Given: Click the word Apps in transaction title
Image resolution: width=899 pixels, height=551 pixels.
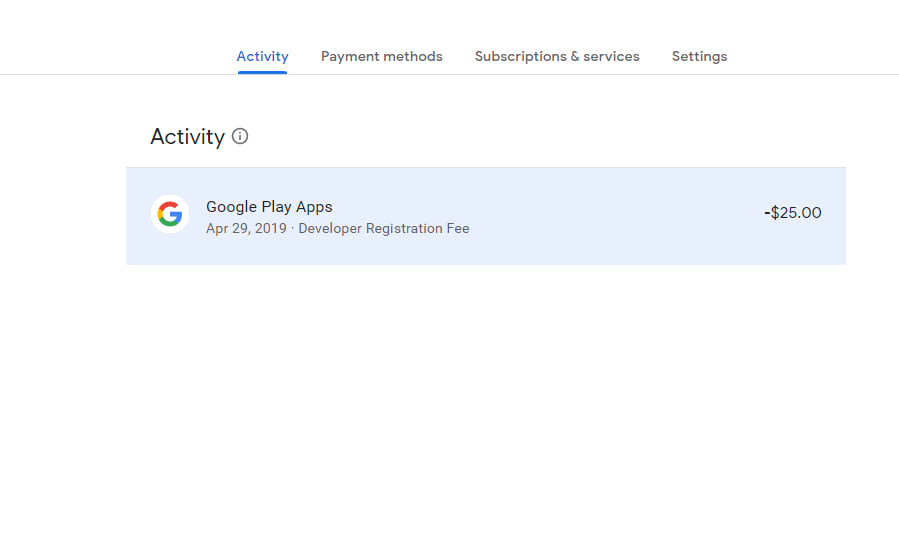Looking at the screenshot, I should click(x=314, y=207).
